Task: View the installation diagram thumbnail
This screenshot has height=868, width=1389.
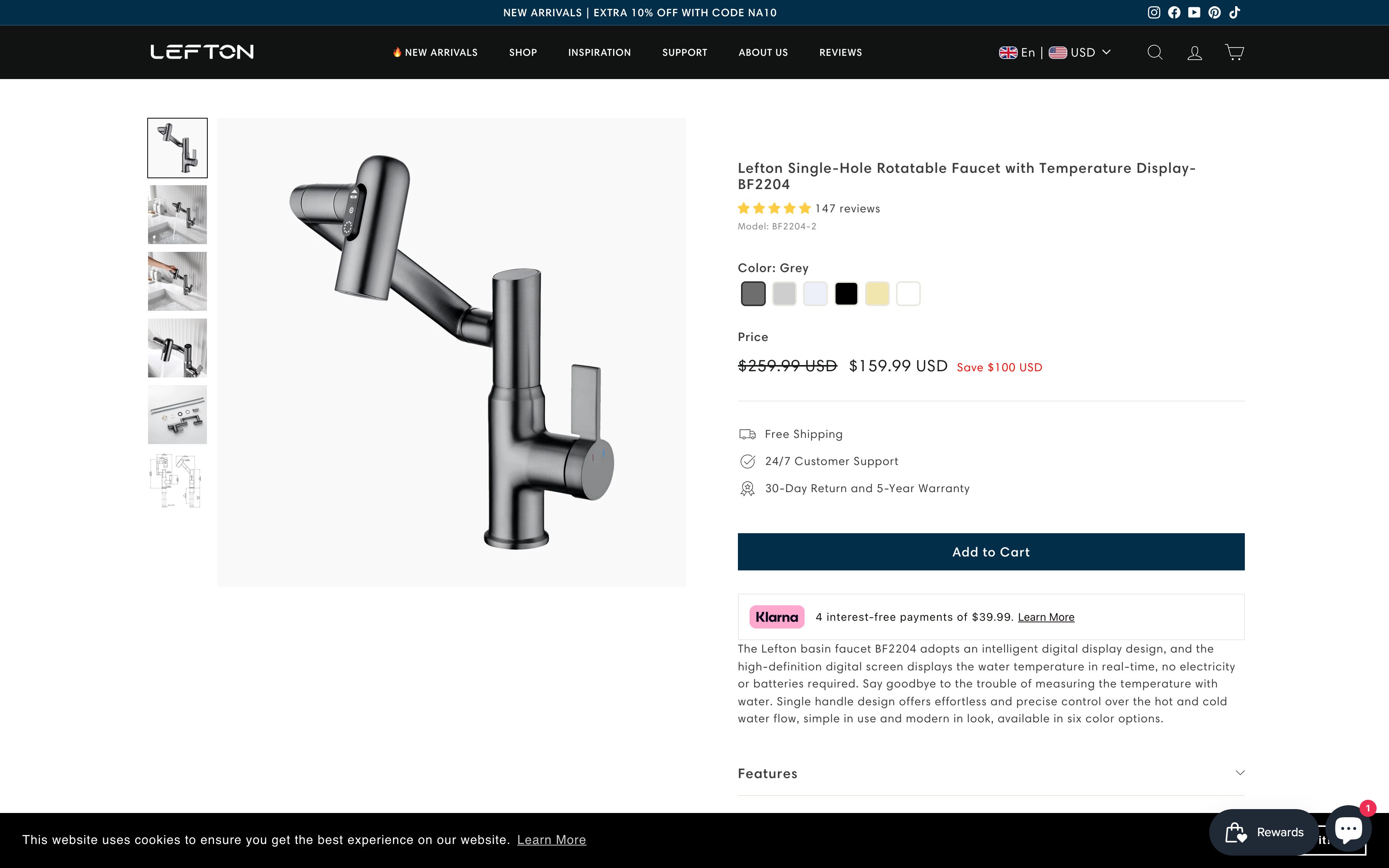Action: click(177, 480)
